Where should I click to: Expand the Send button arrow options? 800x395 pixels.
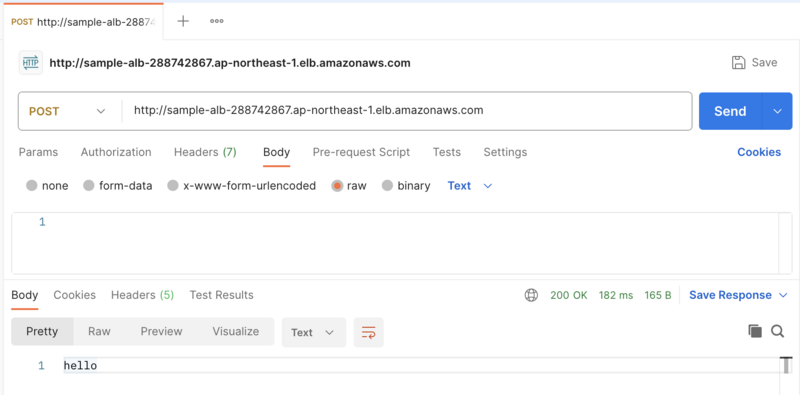(x=778, y=111)
